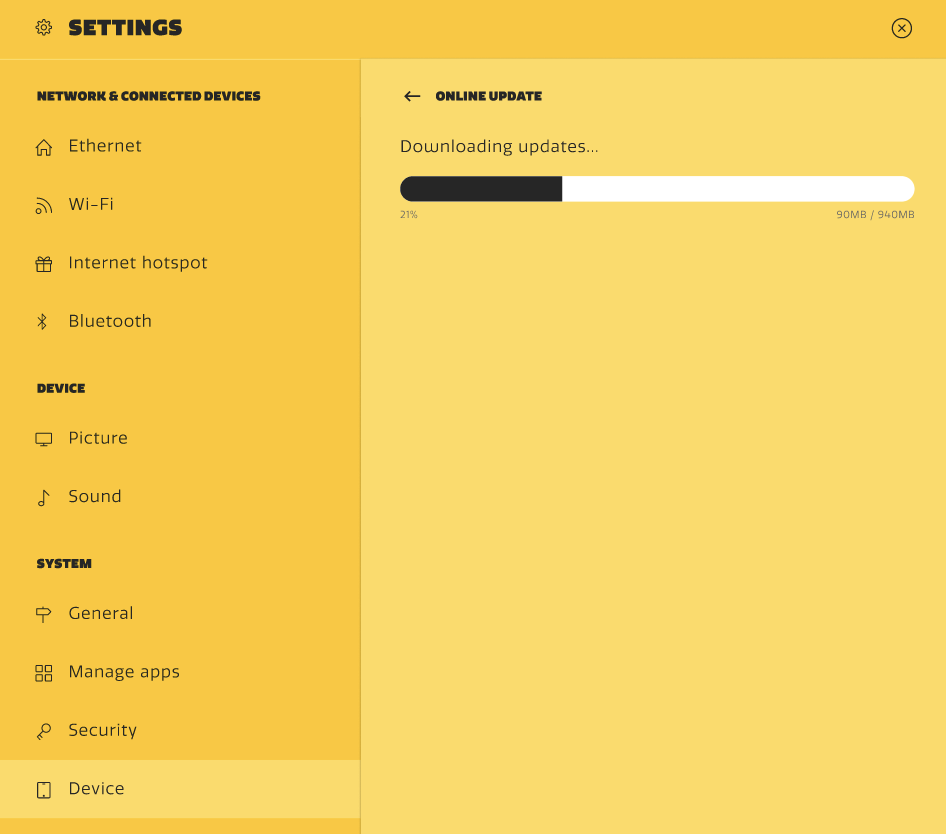Screen dimensions: 946x834
Task: Select Sound settings
Action: [180, 497]
